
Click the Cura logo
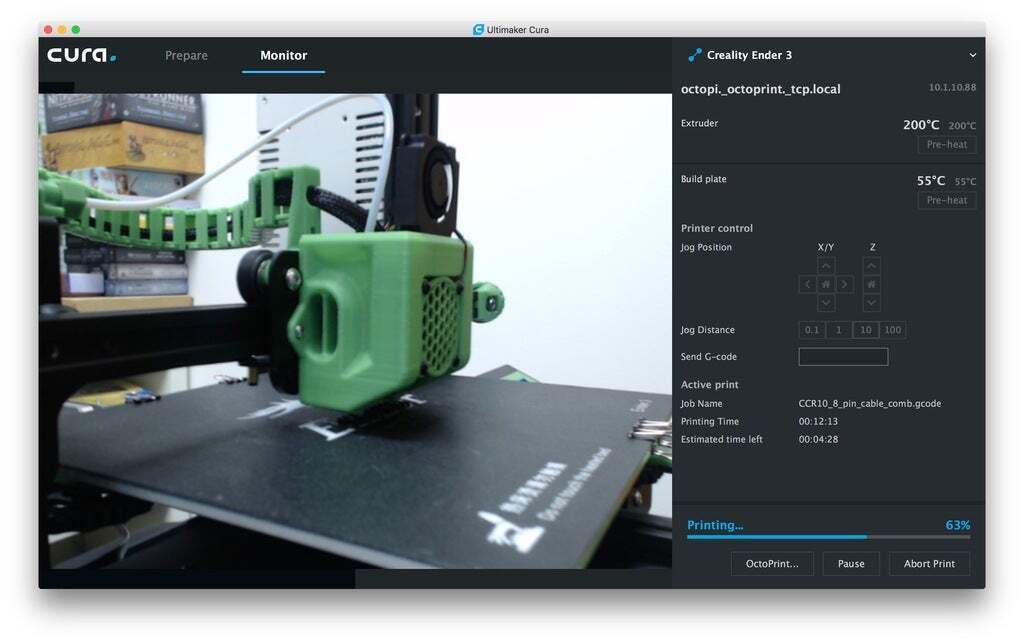coord(82,55)
